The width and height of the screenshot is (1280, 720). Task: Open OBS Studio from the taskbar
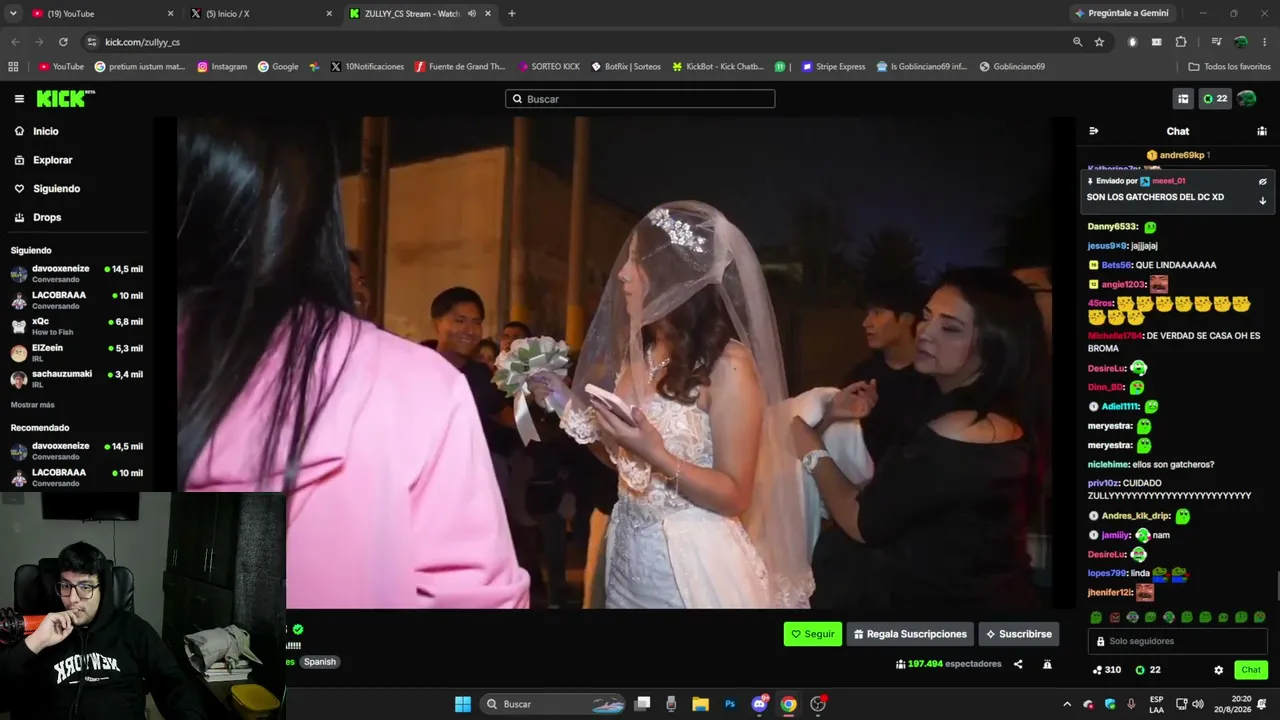[818, 704]
